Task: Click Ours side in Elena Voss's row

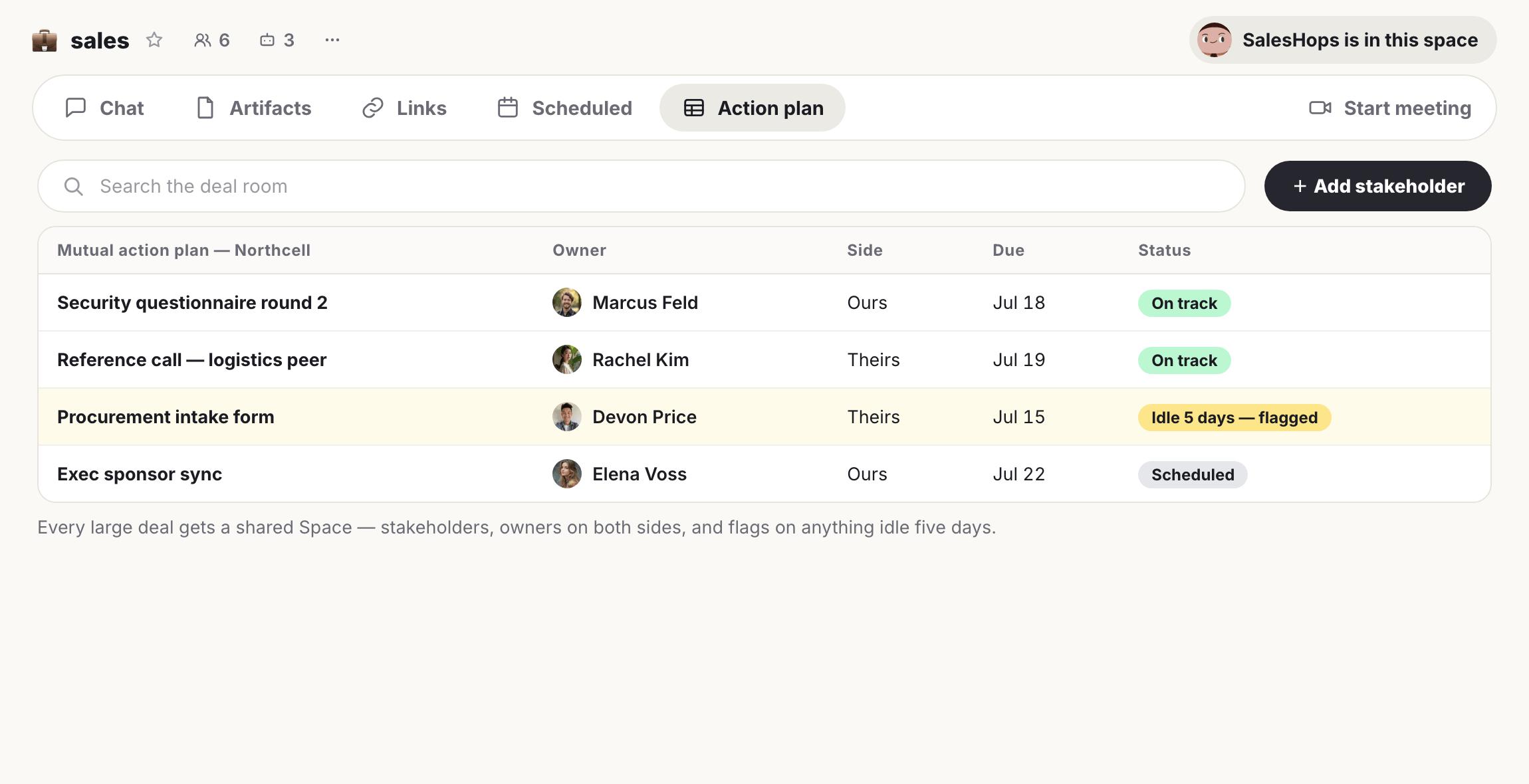Action: pyautogui.click(x=867, y=474)
